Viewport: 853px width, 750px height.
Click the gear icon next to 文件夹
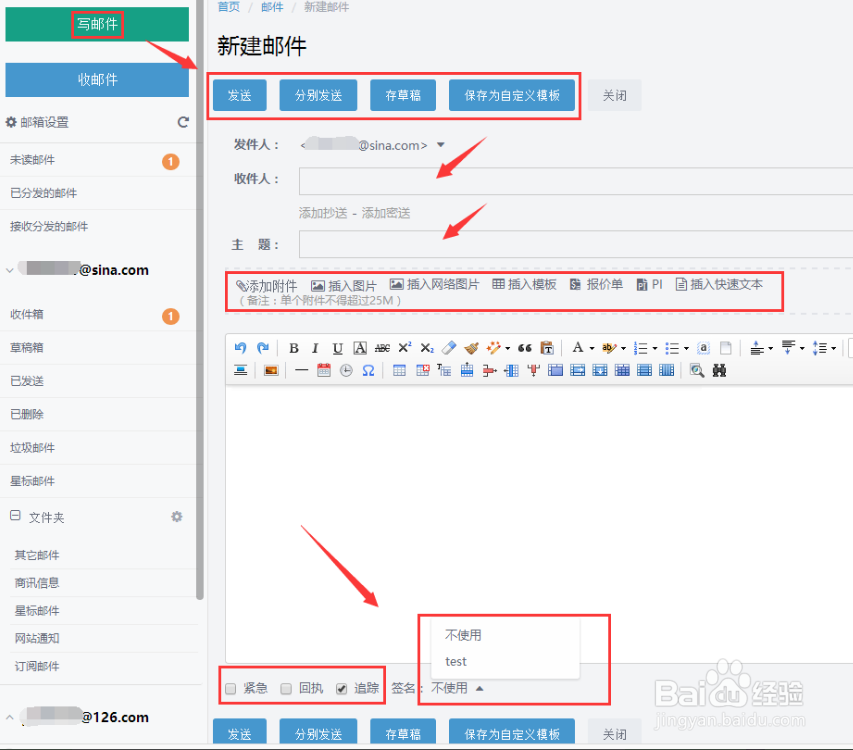(x=177, y=516)
